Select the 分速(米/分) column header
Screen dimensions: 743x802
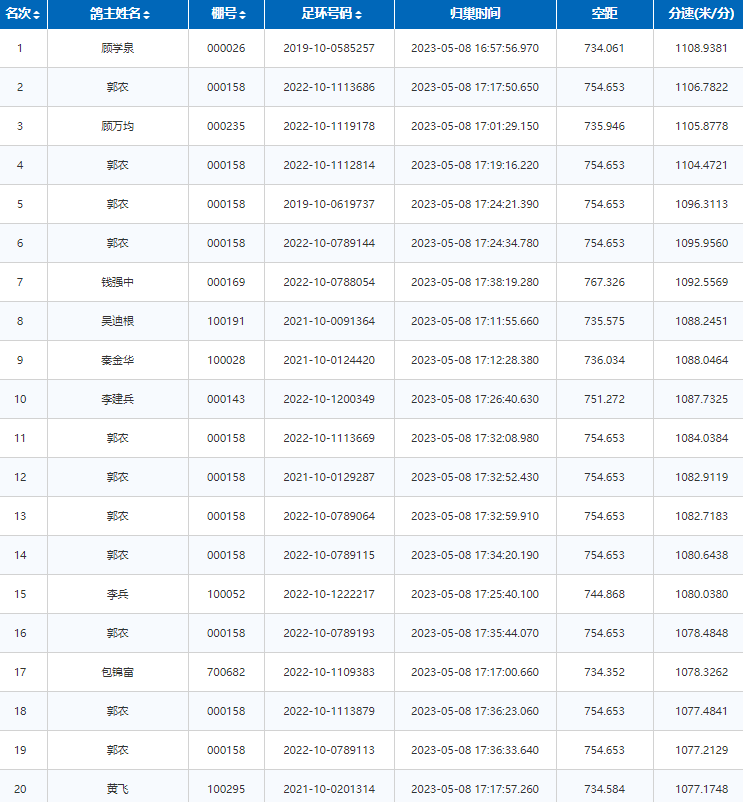point(698,14)
